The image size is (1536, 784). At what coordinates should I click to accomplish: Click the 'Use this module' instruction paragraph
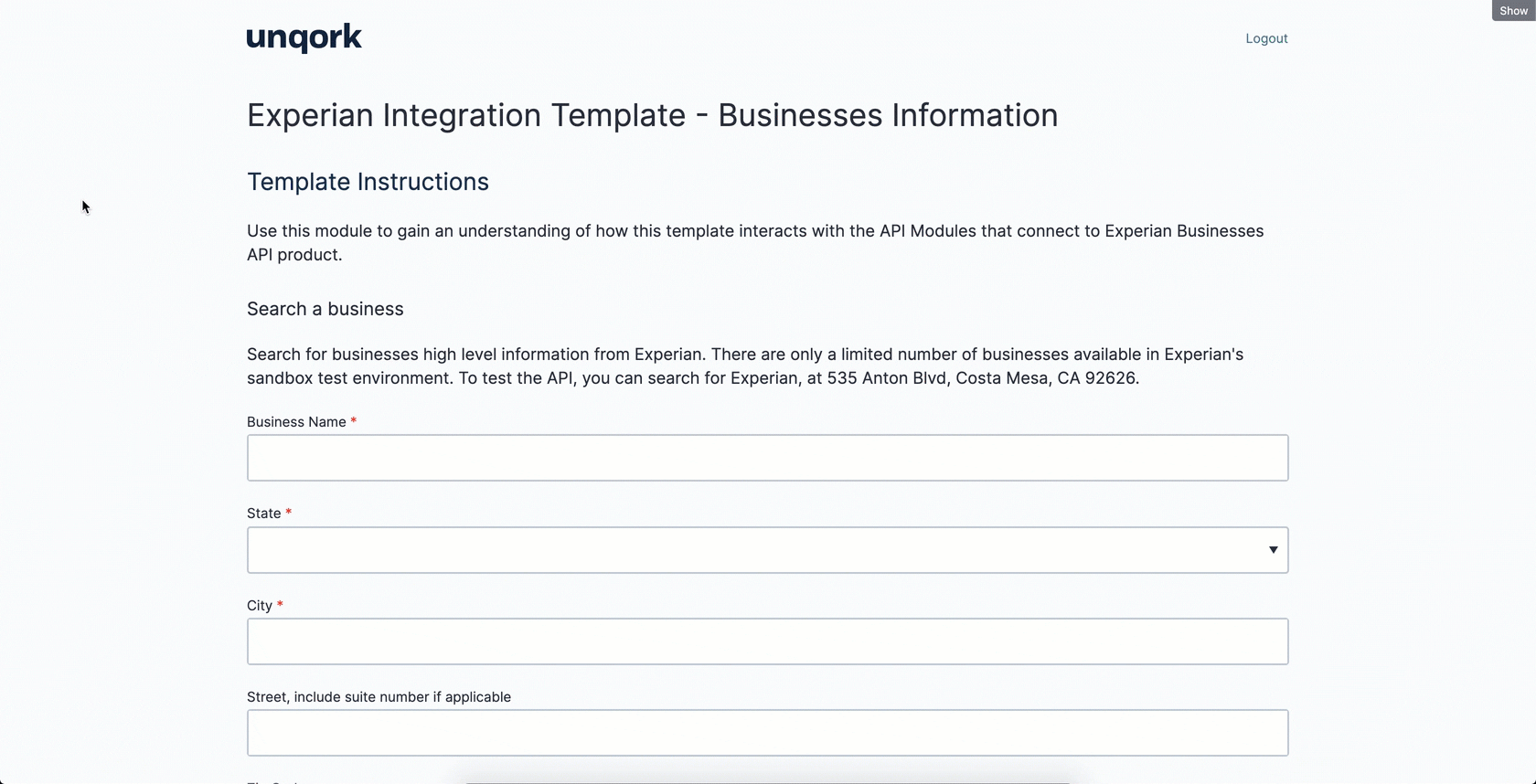tap(755, 243)
